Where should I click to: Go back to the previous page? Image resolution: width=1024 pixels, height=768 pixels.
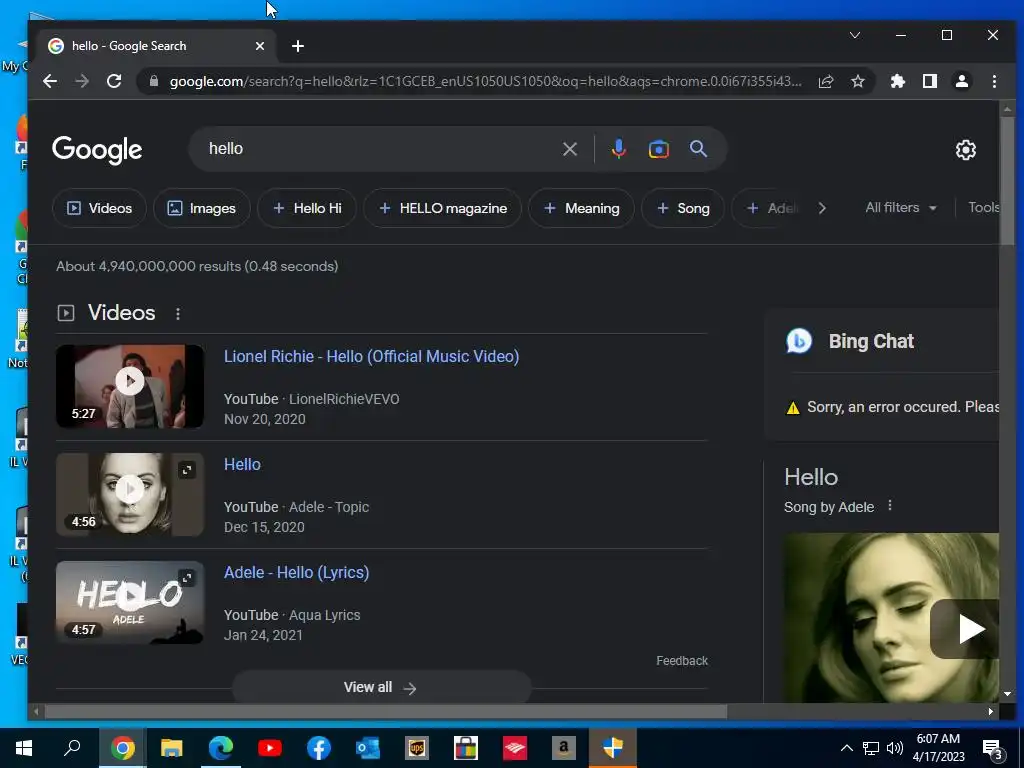(x=50, y=81)
